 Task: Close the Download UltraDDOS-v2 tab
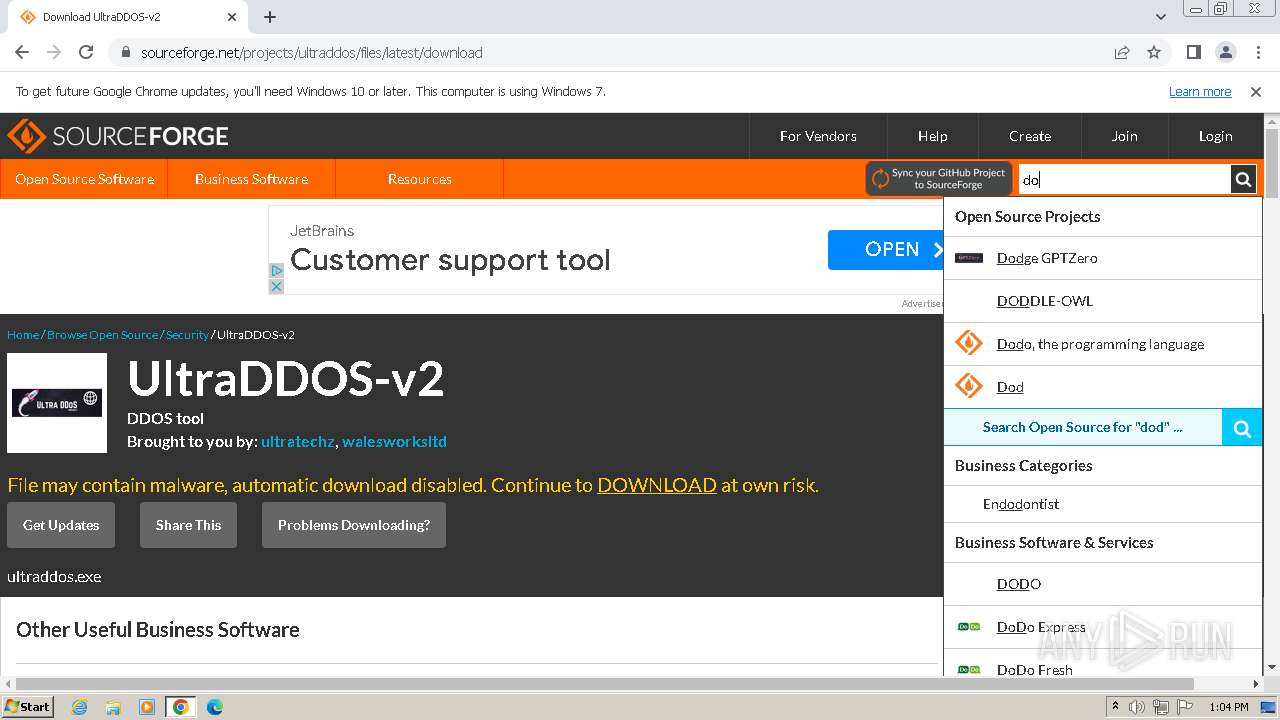point(232,17)
